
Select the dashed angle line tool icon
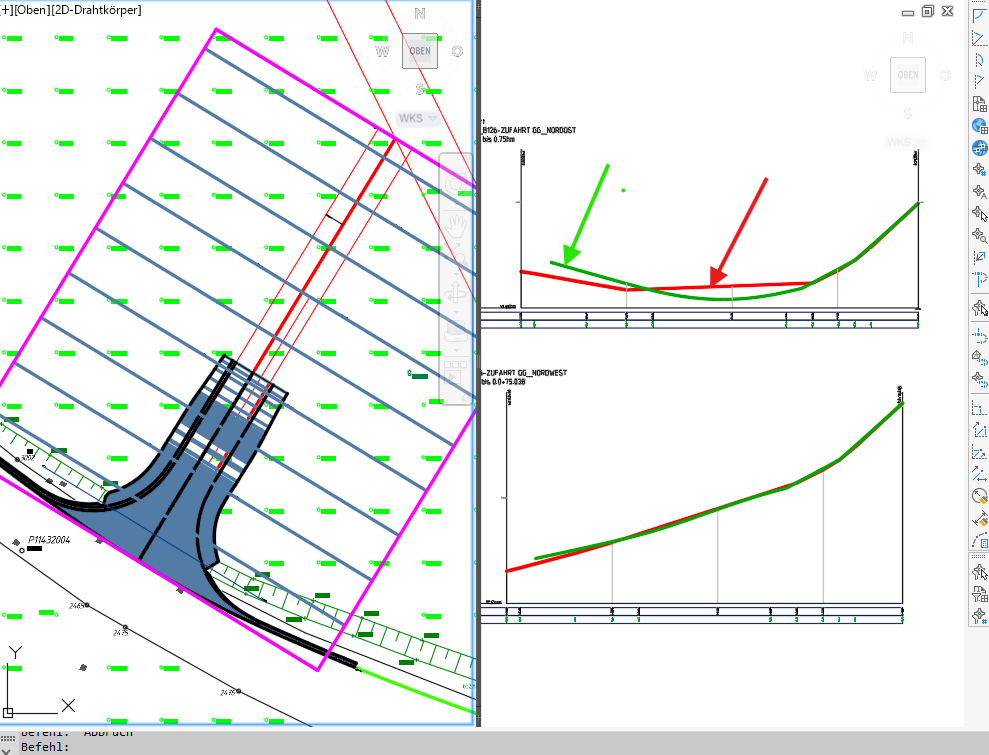980,81
